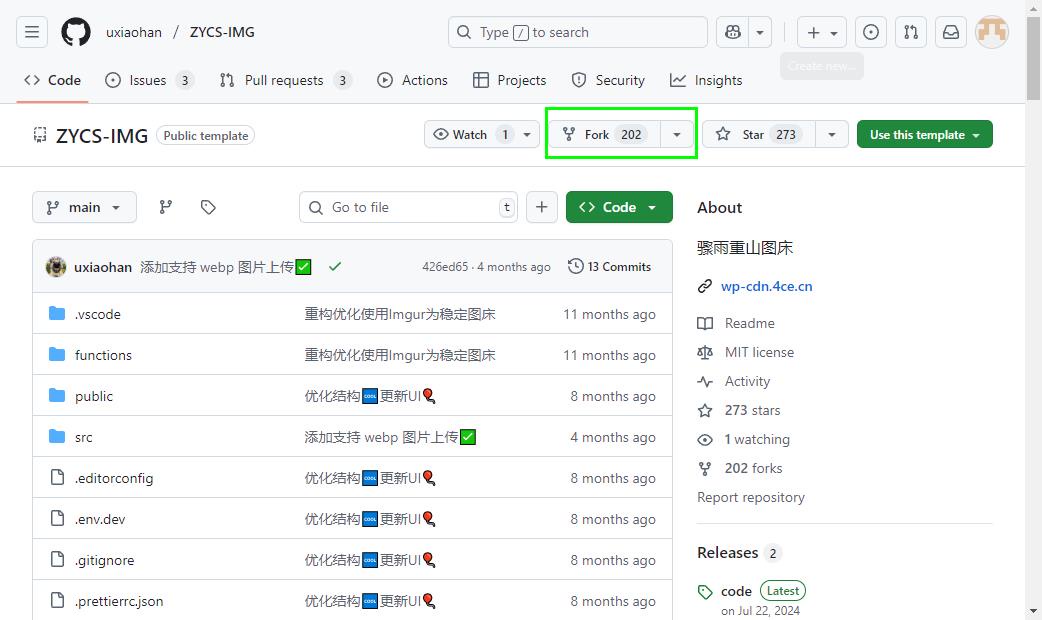Star the ZYCS-IMG repository
Viewport: 1042px width, 620px height.
[x=757, y=134]
